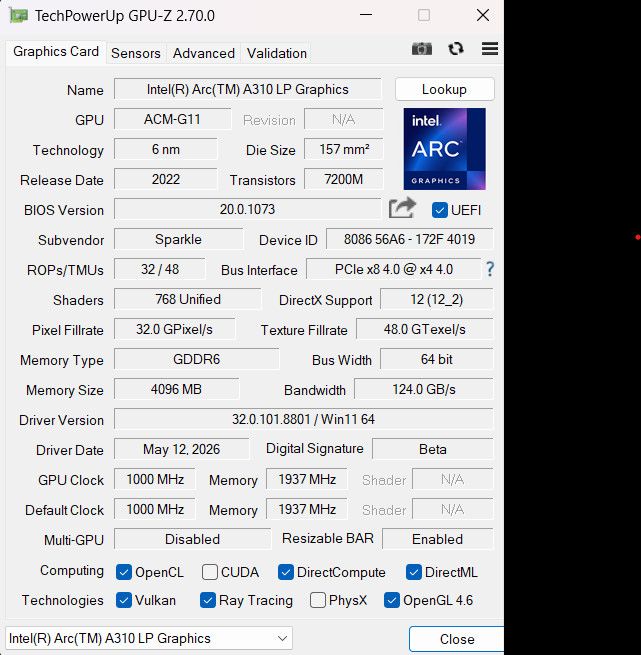Image resolution: width=641 pixels, height=655 pixels.
Task: Click the refresh arrows icon
Action: (x=456, y=49)
